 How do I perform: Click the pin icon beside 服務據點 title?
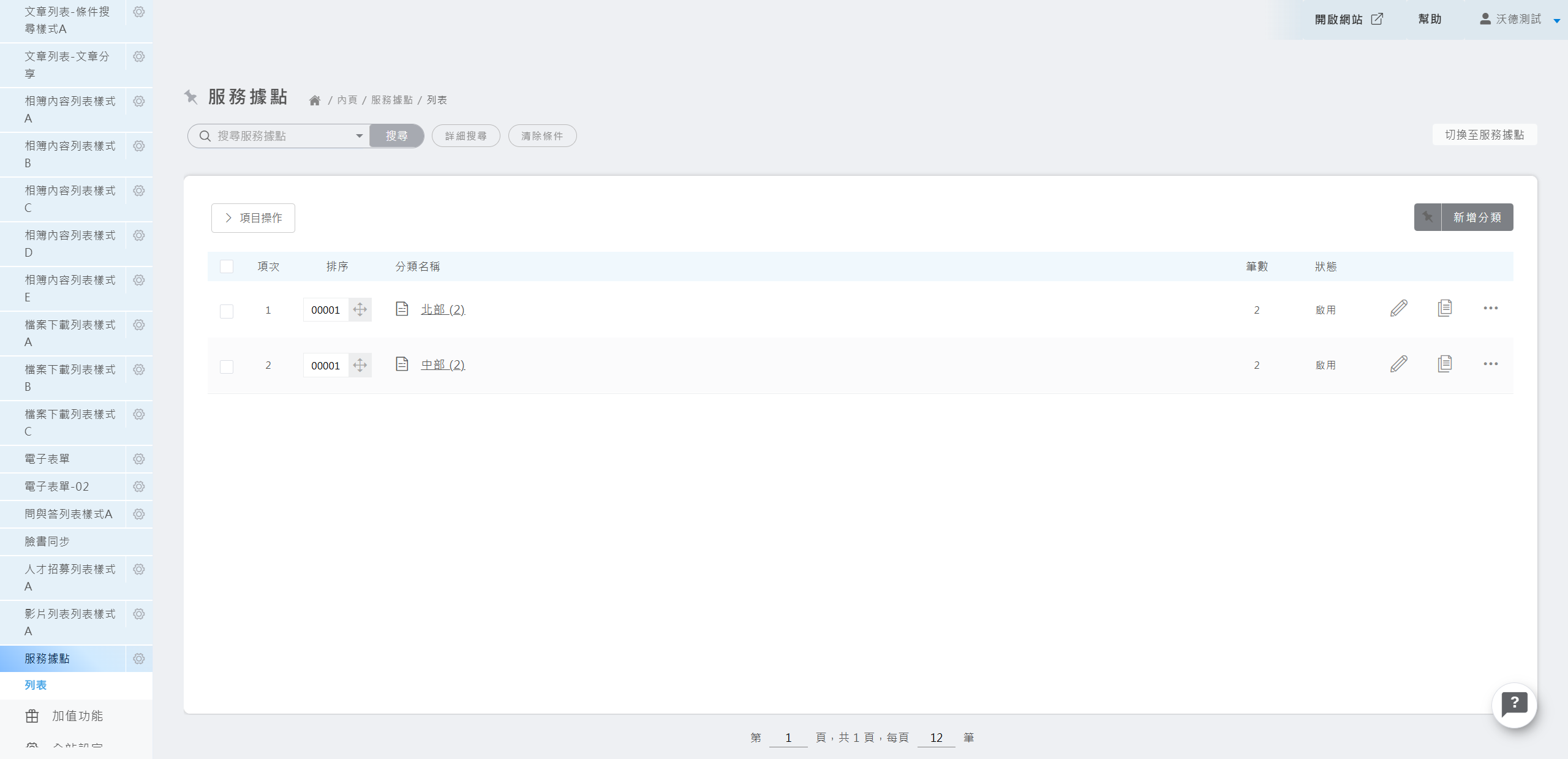(x=191, y=97)
